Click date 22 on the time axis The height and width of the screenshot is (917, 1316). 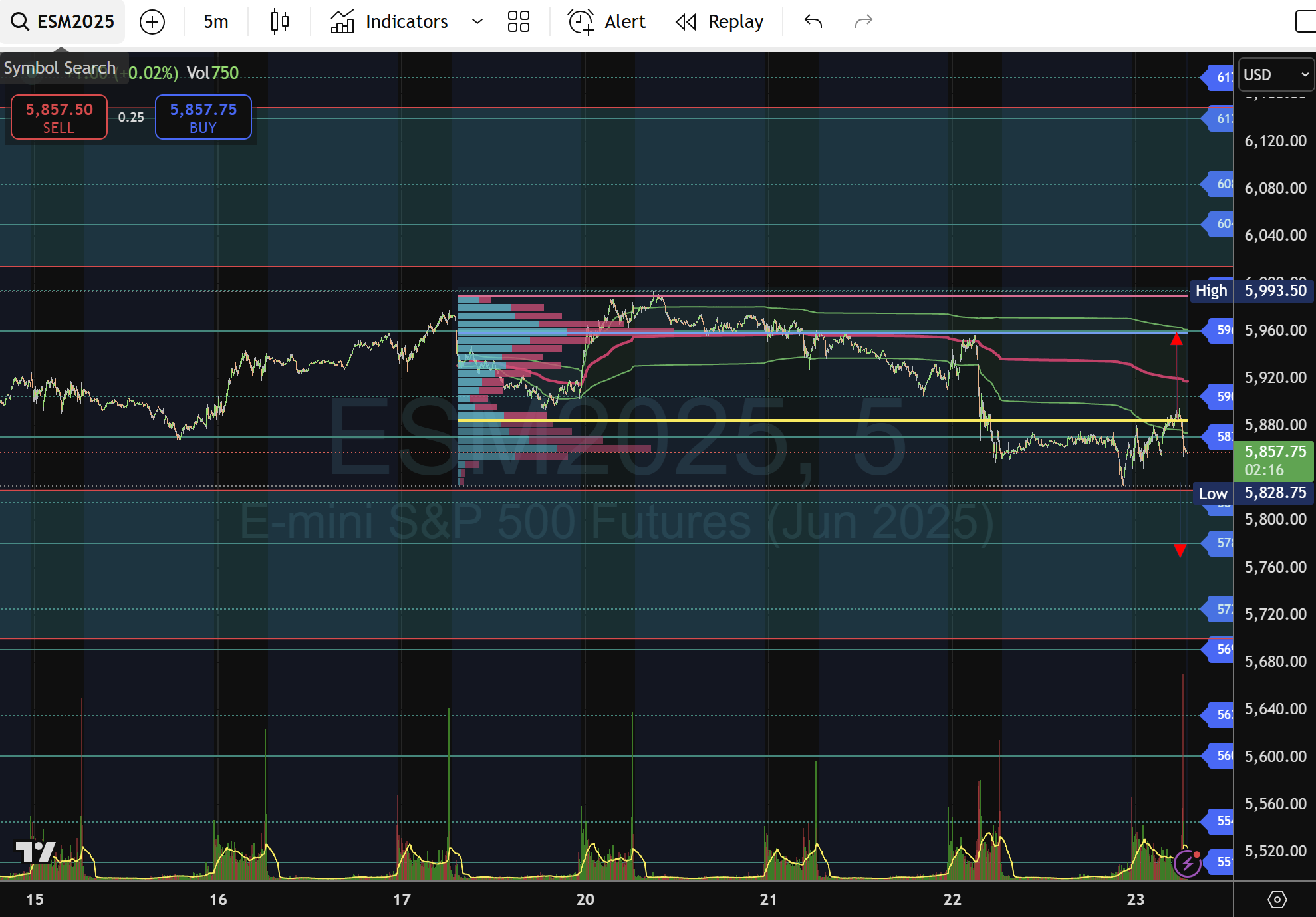[952, 900]
